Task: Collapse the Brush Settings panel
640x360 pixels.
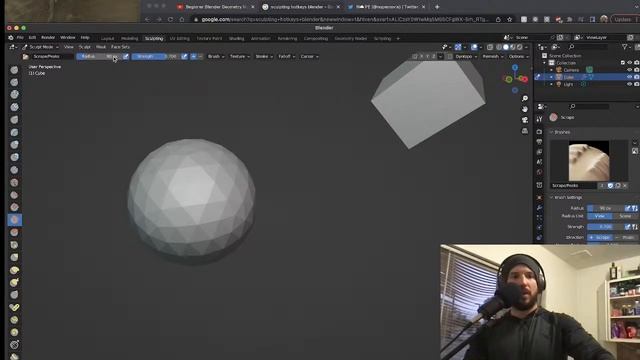Action: (x=551, y=197)
